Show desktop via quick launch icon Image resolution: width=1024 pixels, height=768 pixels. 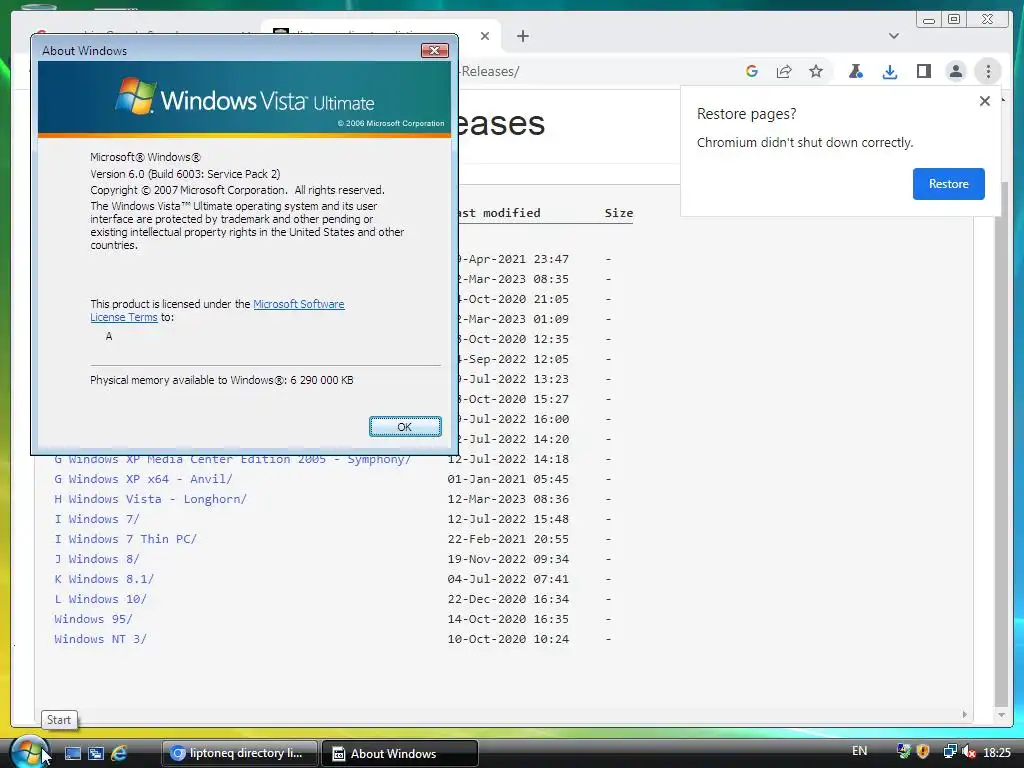pos(72,753)
